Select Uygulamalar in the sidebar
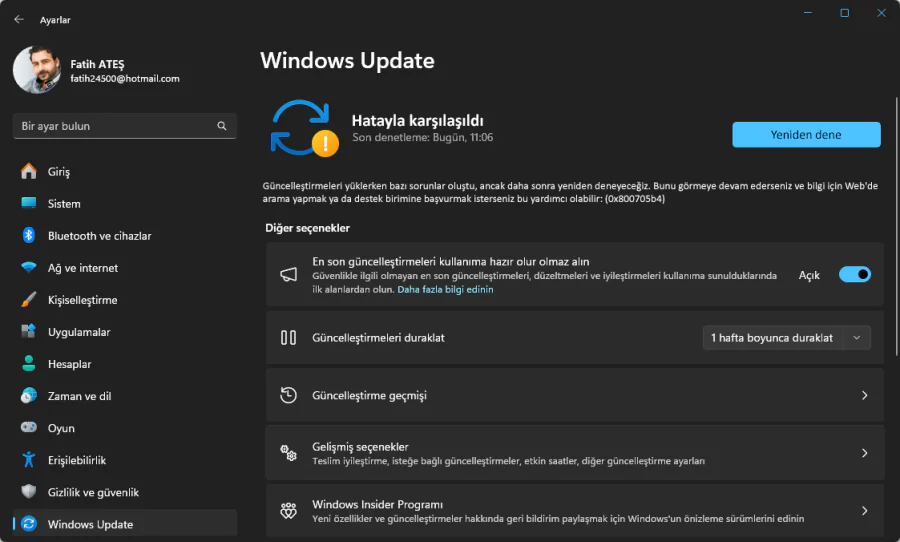 pos(79,332)
